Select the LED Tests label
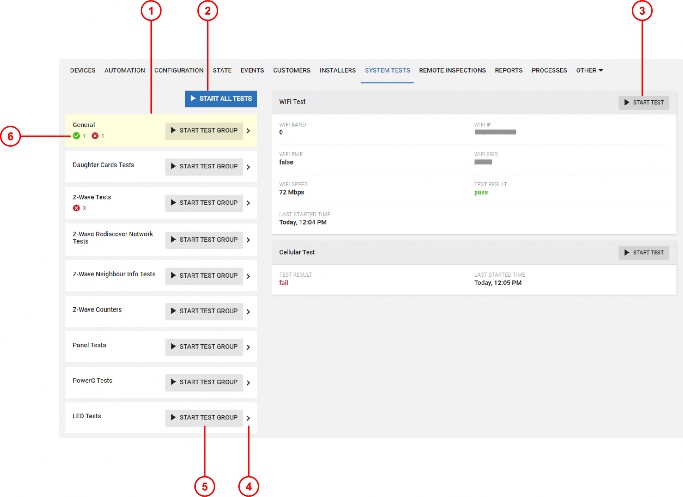Viewport: 683px width, 497px height. 87,416
